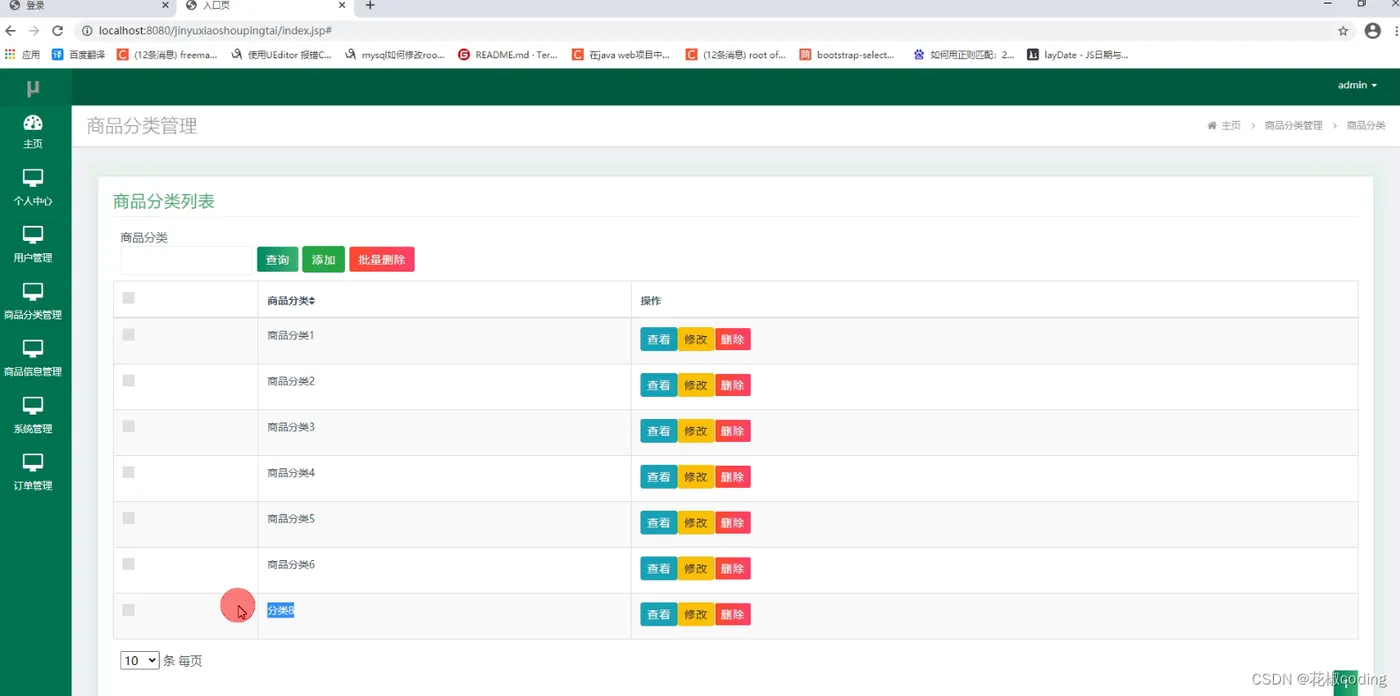Open the README.md bookmark
1400x696 pixels.
(508, 55)
